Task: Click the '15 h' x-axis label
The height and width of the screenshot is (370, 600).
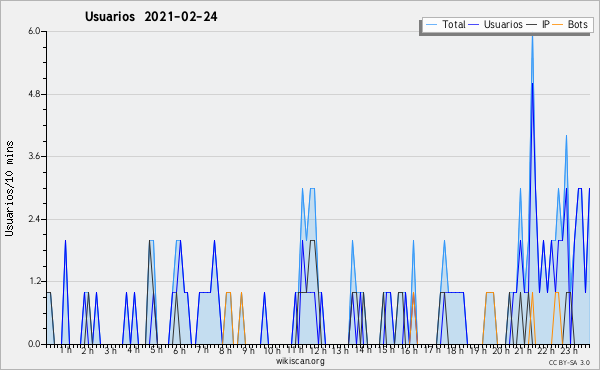Action: click(x=386, y=350)
